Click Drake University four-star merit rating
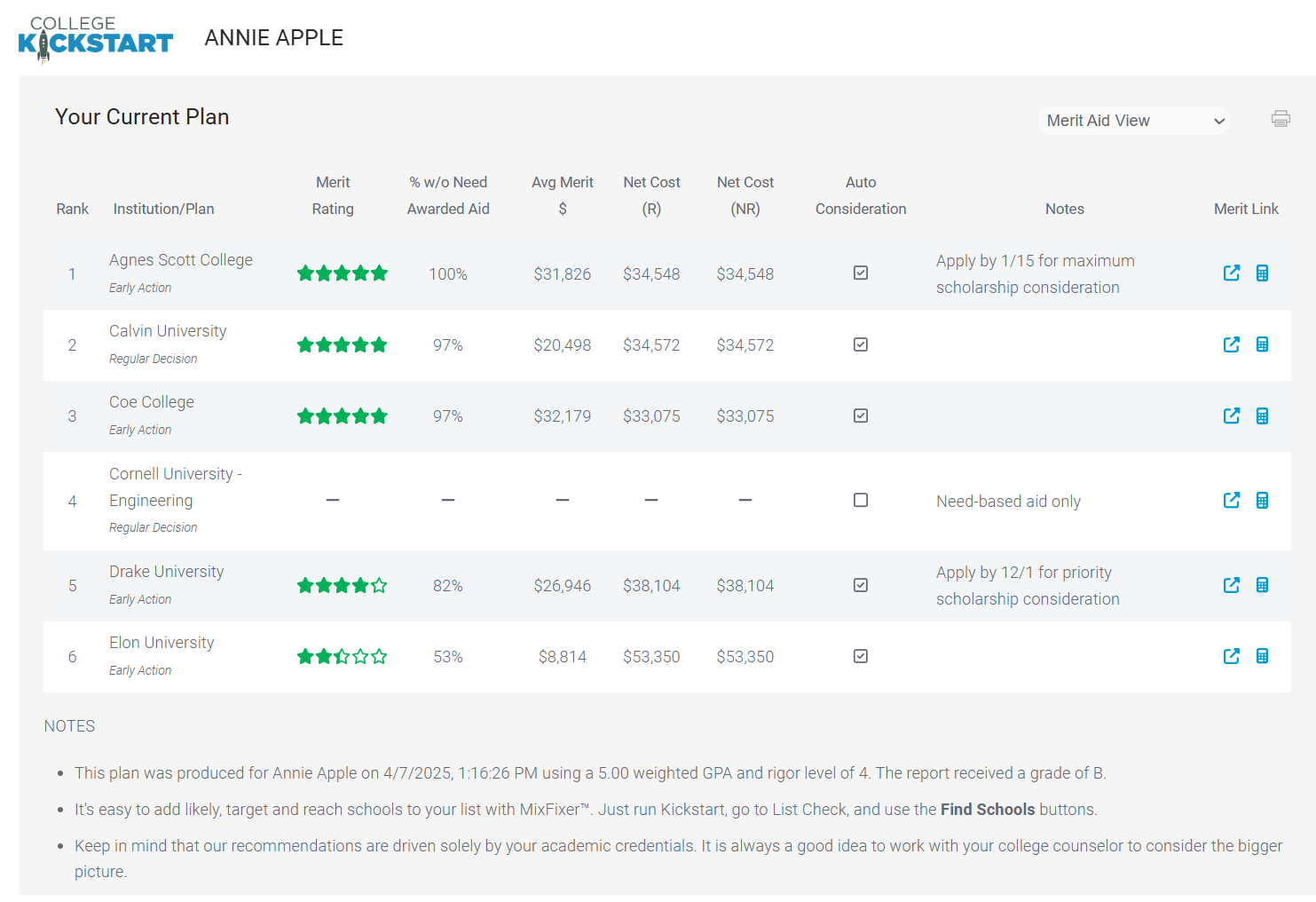This screenshot has width=1316, height=902. [342, 585]
